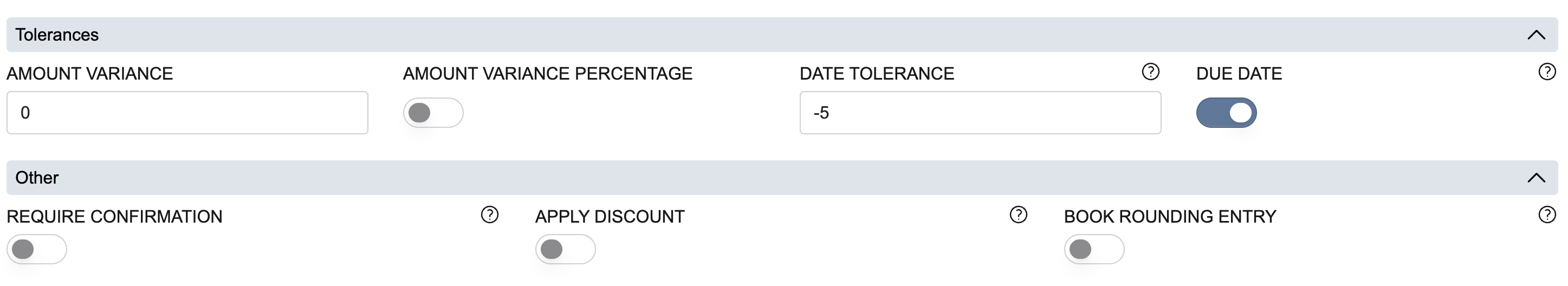Screen dimensions: 1568x286
Task: Collapse the Tolerances section using its chevron
Action: (1535, 35)
